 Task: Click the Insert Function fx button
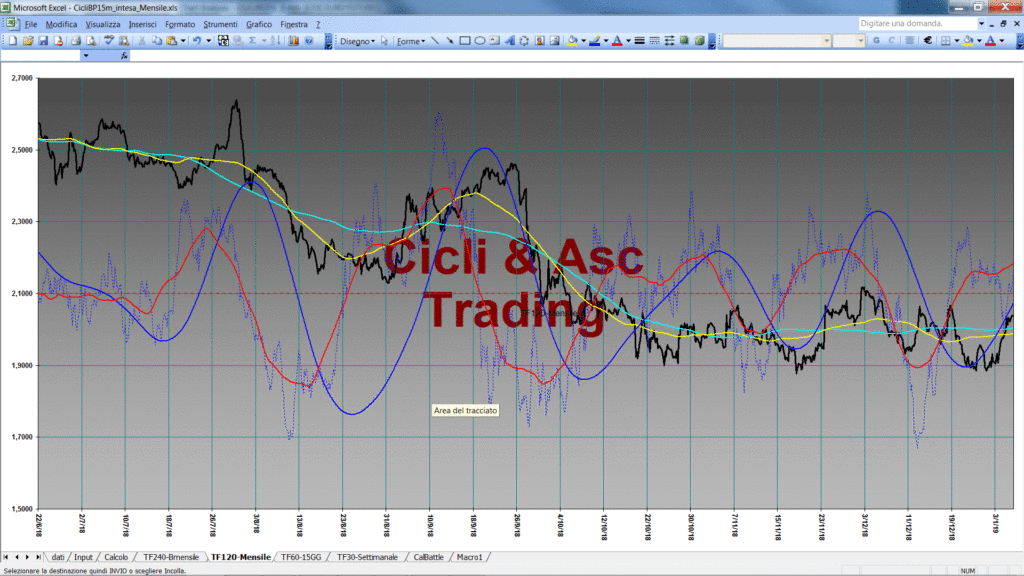[x=124, y=56]
